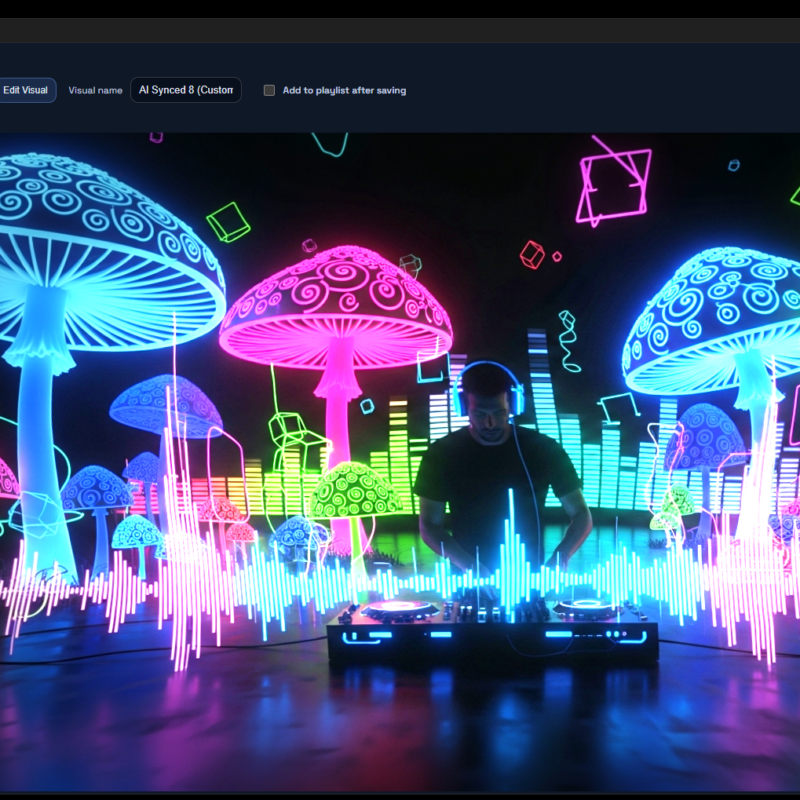Click the dark title bar at the top
The image size is (800, 800).
pyautogui.click(x=400, y=30)
